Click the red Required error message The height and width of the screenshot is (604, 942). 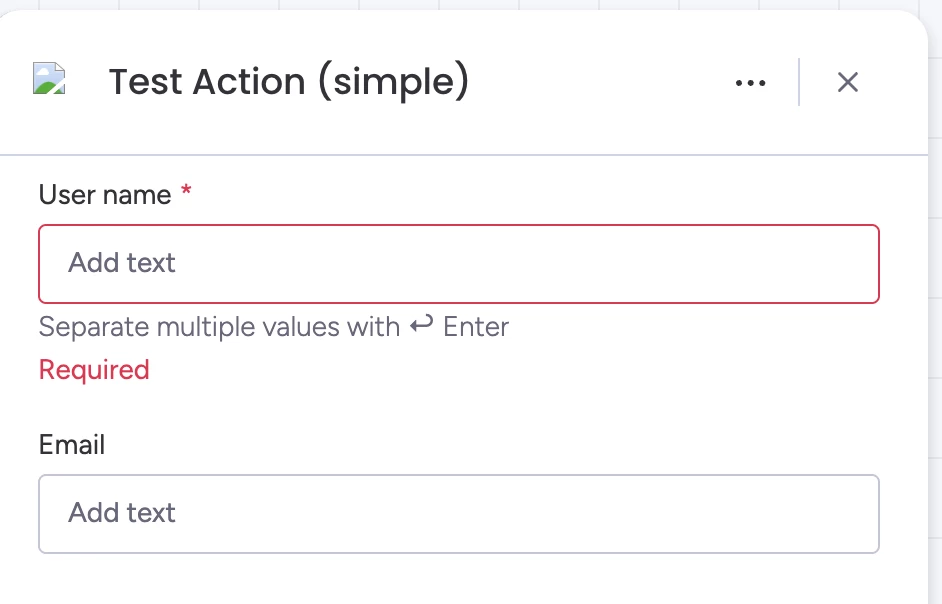click(x=94, y=370)
